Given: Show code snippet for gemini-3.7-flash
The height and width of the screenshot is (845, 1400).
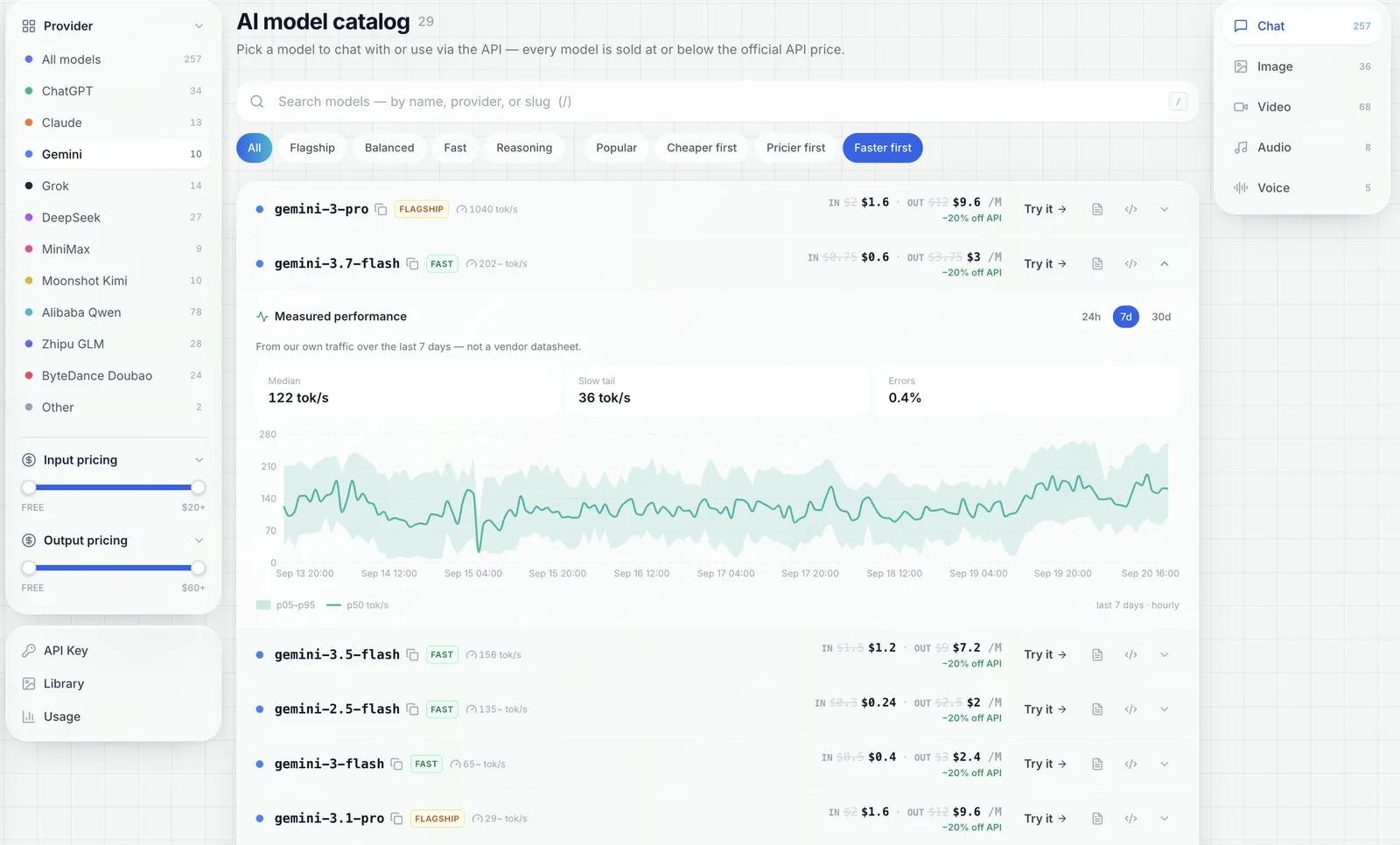Looking at the screenshot, I should [x=1130, y=264].
